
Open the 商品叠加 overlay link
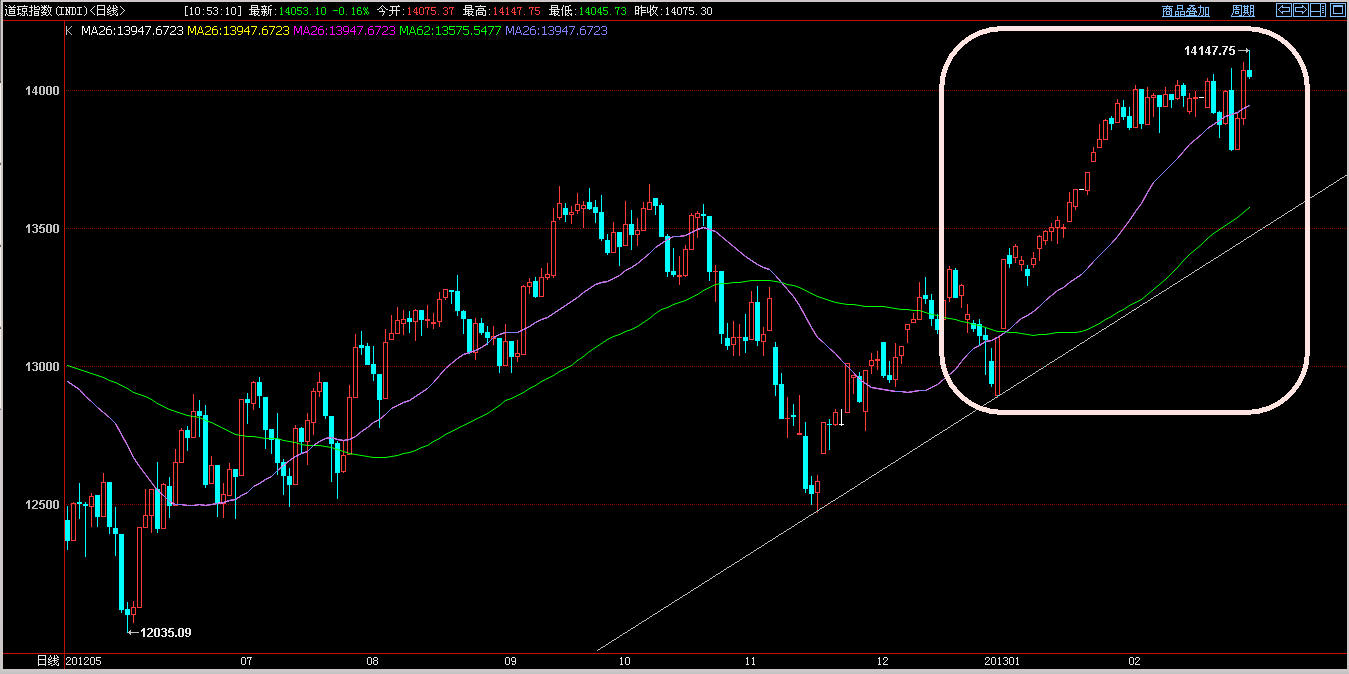coord(1186,11)
